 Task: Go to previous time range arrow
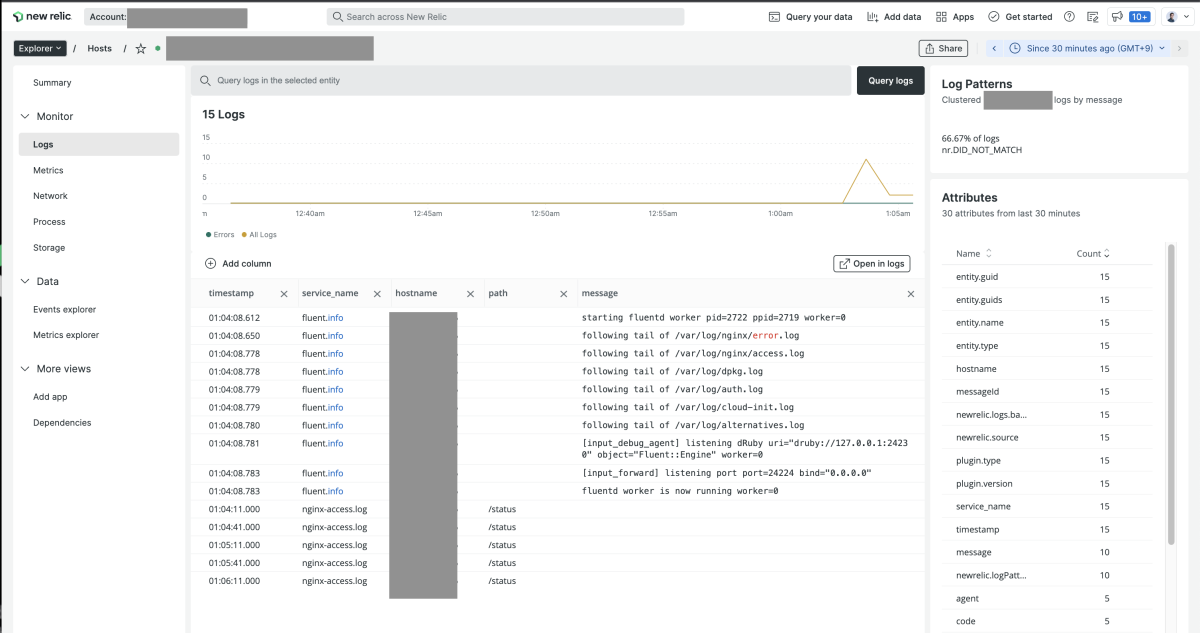click(994, 48)
